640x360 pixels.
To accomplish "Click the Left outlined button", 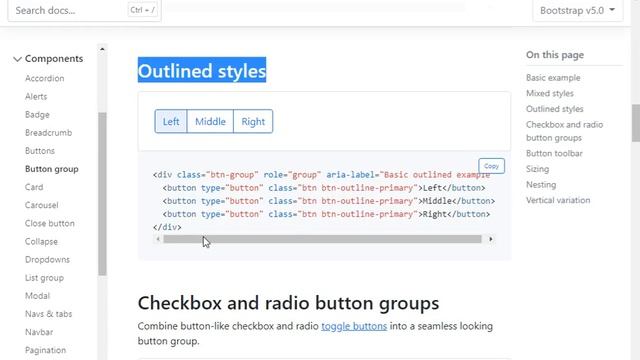I will pyautogui.click(x=171, y=121).
